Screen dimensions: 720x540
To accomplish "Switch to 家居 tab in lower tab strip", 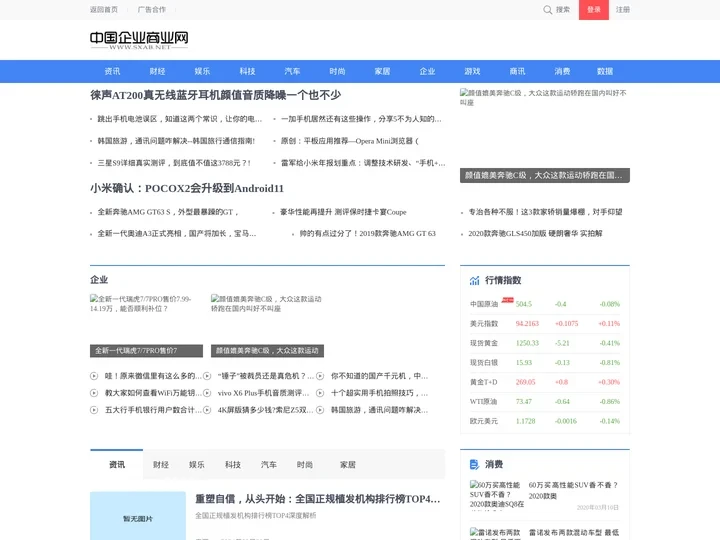I will tap(348, 465).
